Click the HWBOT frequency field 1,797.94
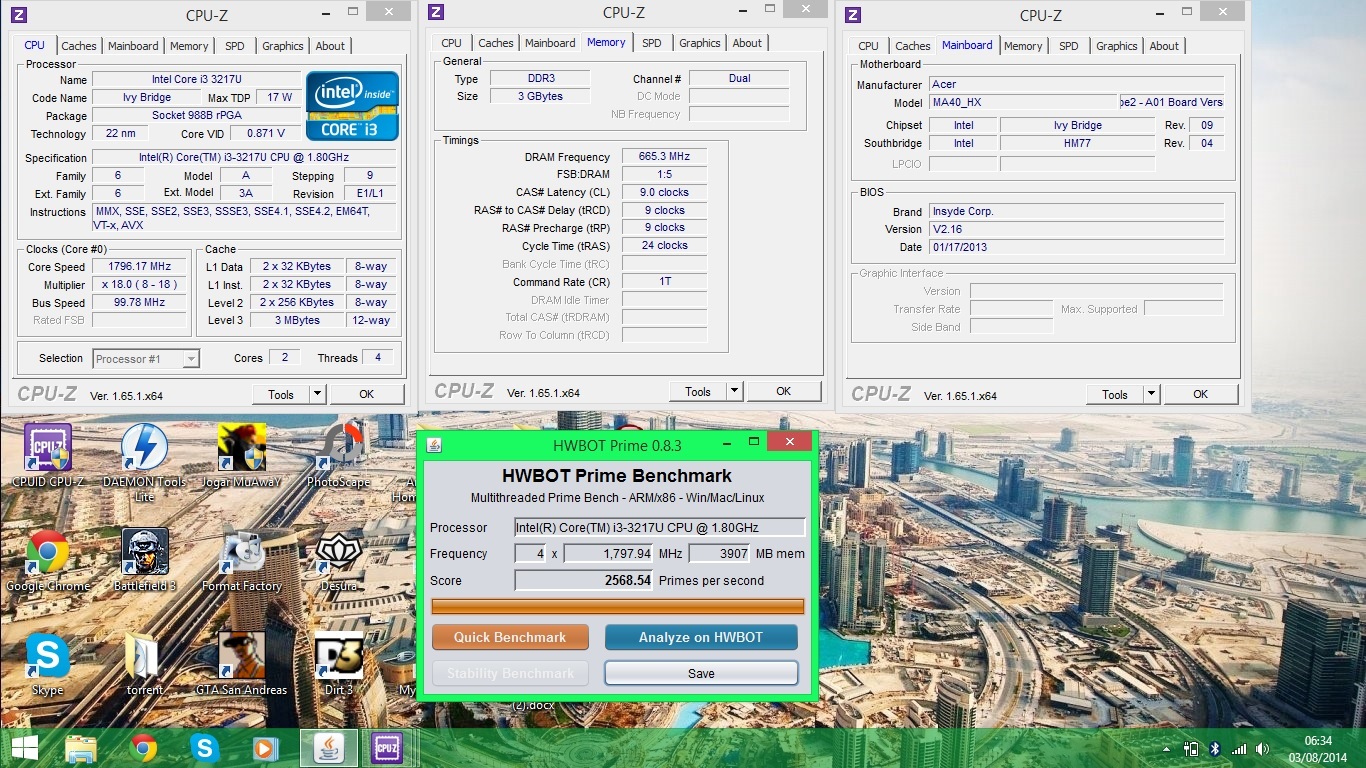 (609, 553)
